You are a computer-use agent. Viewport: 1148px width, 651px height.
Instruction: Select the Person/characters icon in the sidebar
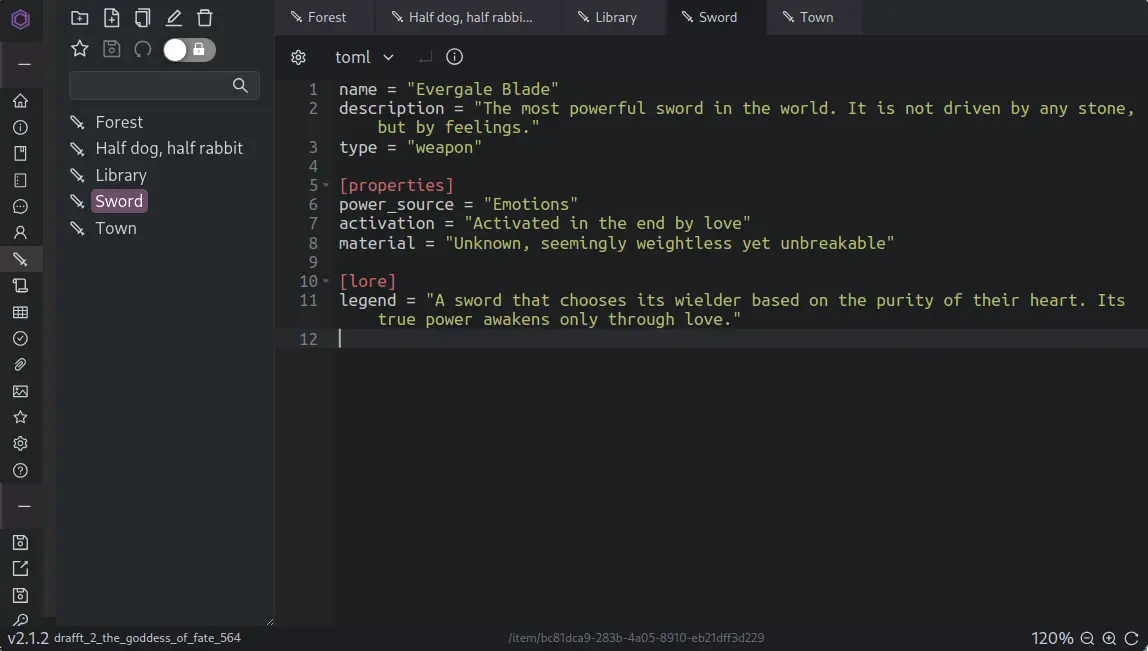click(x=20, y=233)
